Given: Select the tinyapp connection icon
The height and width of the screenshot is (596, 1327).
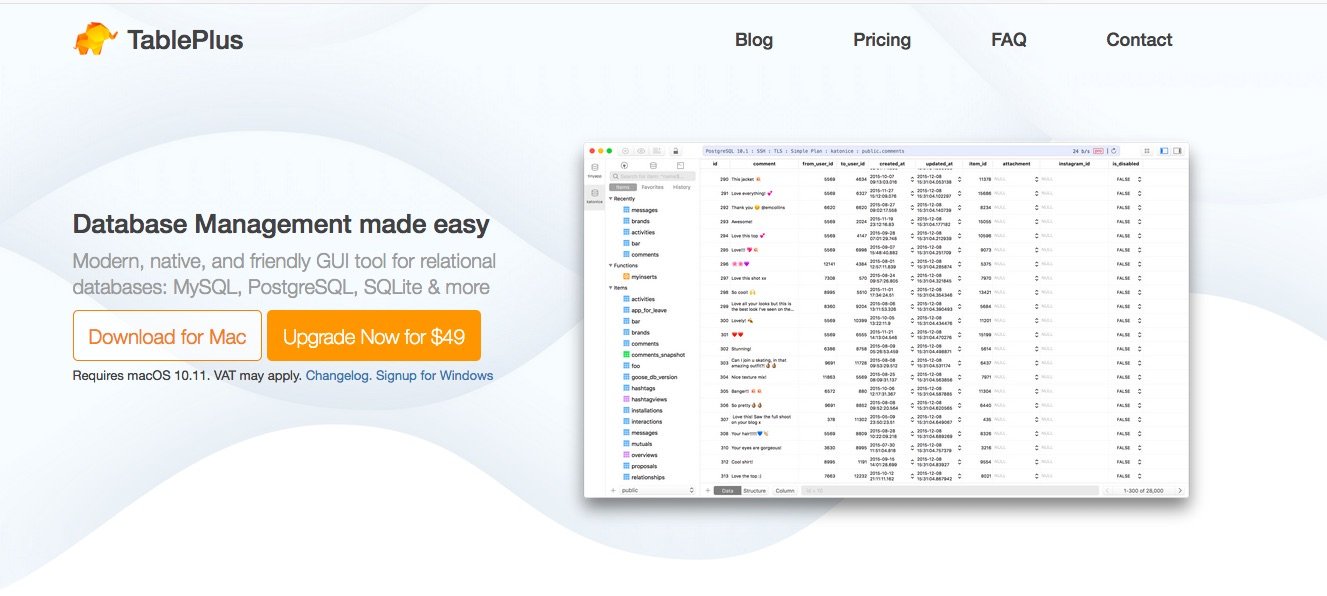Looking at the screenshot, I should [x=594, y=169].
